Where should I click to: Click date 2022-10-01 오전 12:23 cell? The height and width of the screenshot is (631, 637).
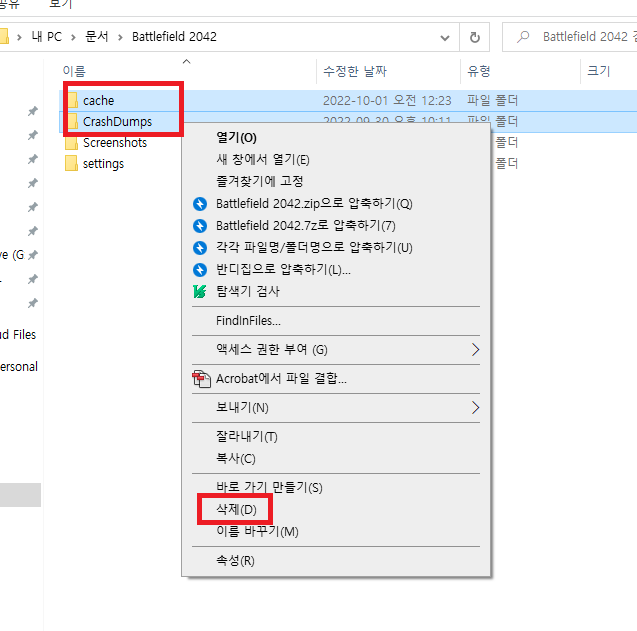387,100
